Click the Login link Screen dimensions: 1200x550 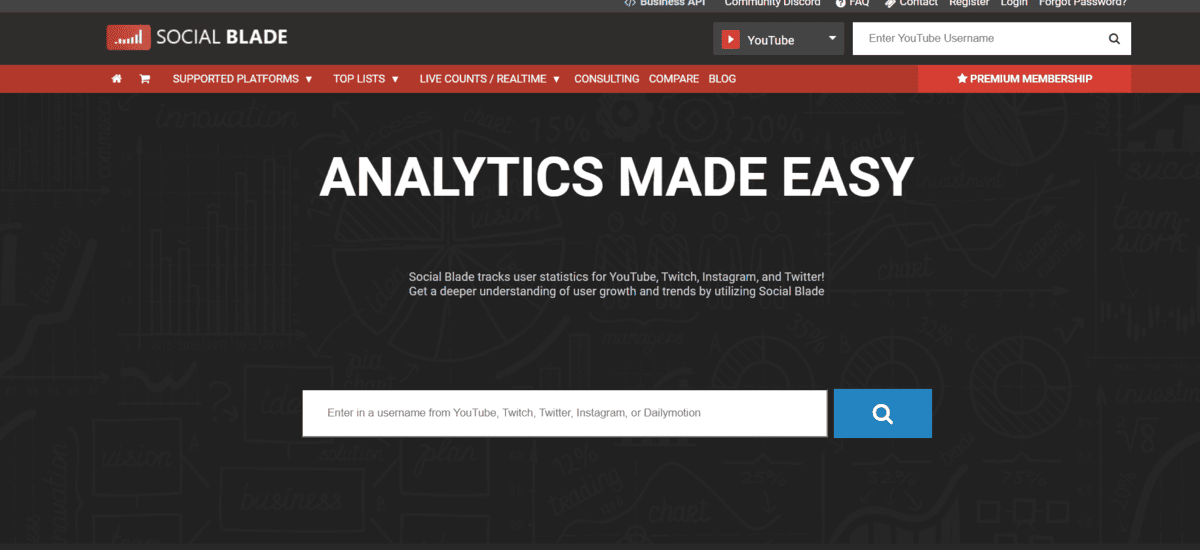tap(1014, 3)
